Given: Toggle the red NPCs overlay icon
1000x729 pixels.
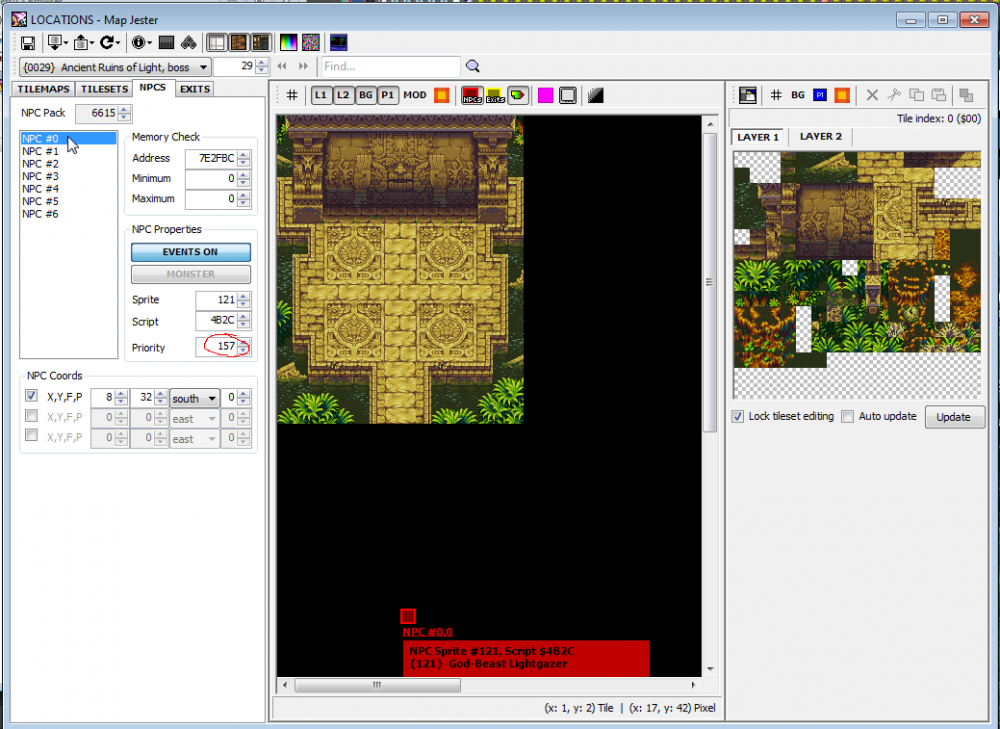Looking at the screenshot, I should point(471,96).
